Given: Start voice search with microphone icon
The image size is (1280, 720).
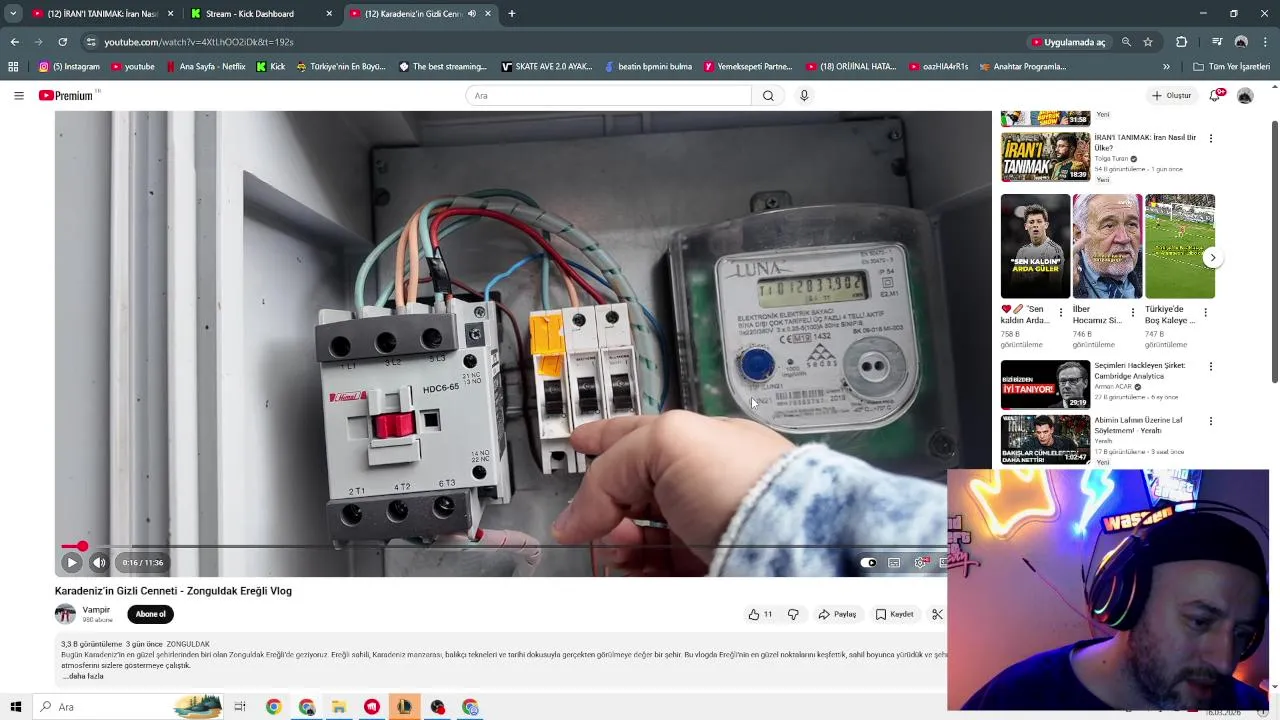Looking at the screenshot, I should click(x=804, y=95).
